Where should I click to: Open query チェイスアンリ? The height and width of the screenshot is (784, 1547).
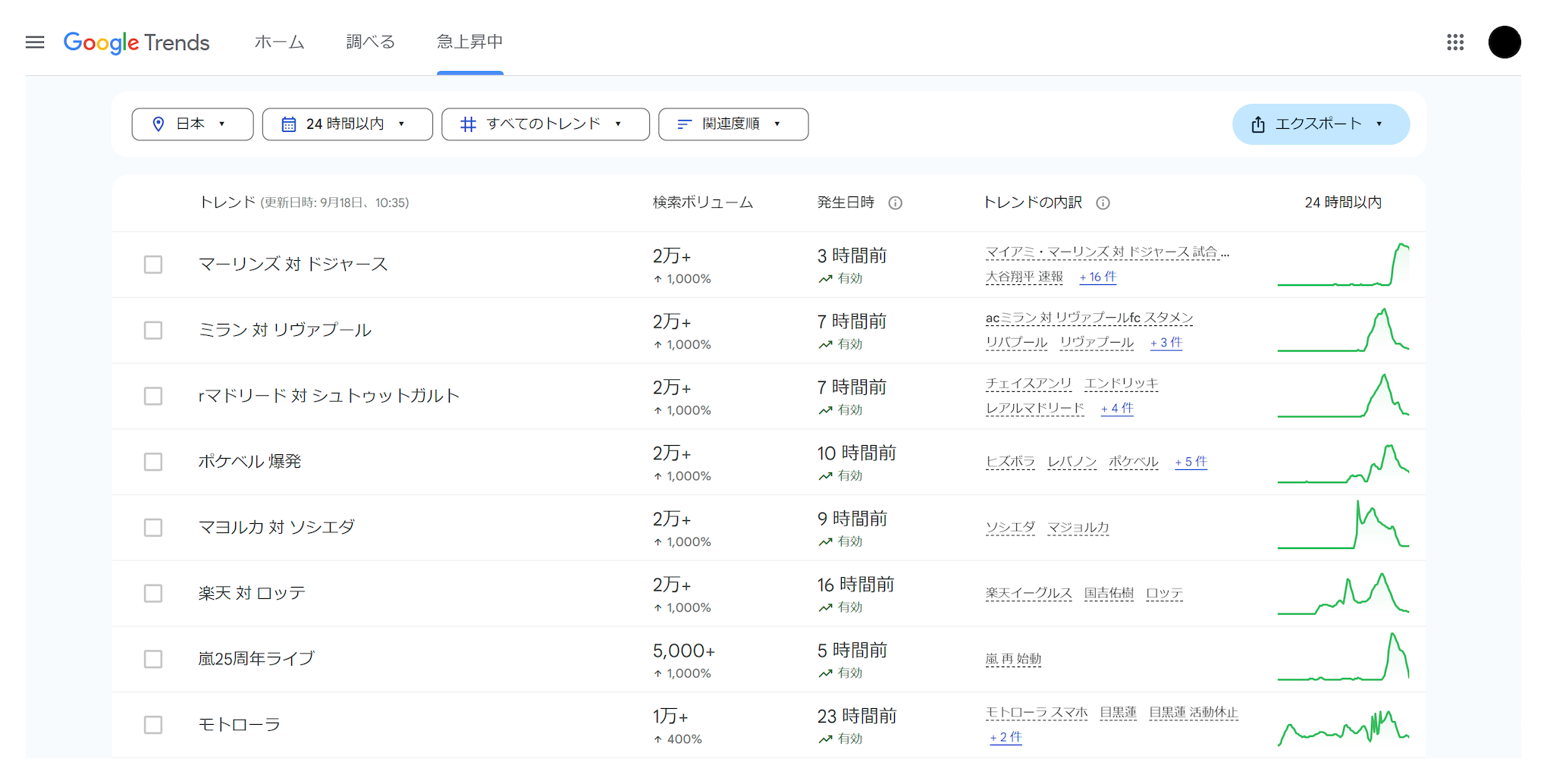[x=1029, y=384]
